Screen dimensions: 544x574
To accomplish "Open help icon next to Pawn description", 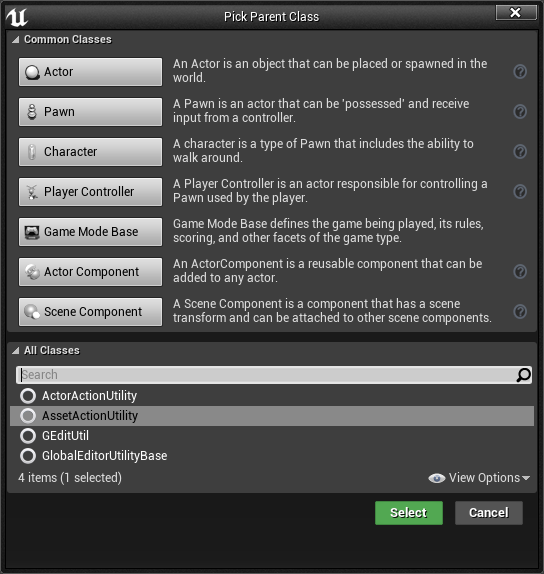I will coord(520,111).
